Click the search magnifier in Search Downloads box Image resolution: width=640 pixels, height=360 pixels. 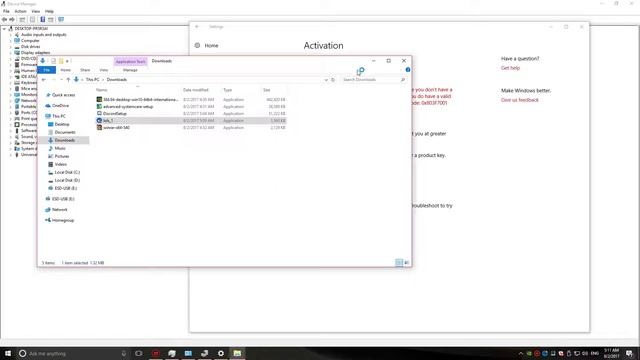403,80
